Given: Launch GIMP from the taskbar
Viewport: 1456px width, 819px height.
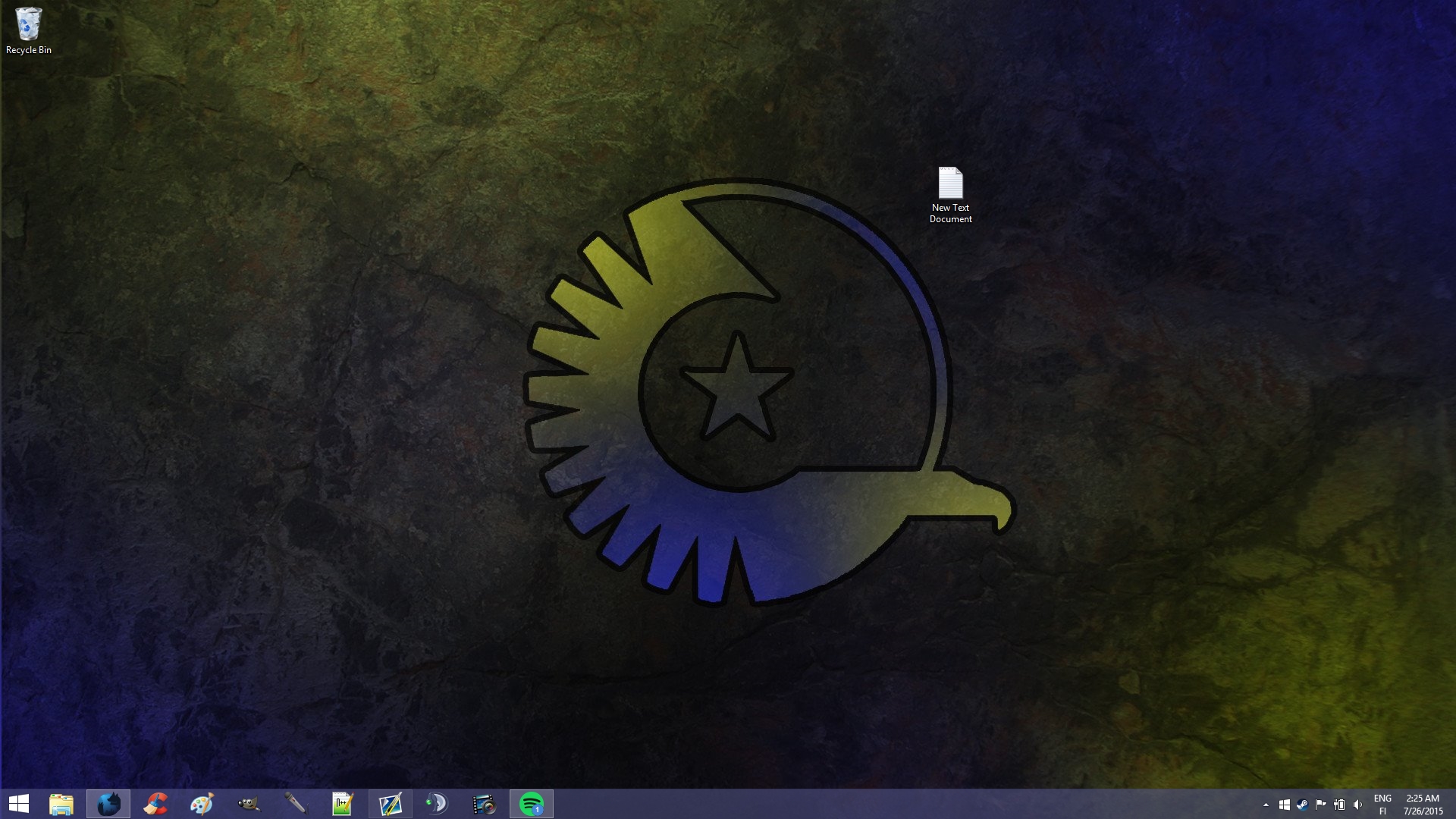Looking at the screenshot, I should (x=249, y=804).
